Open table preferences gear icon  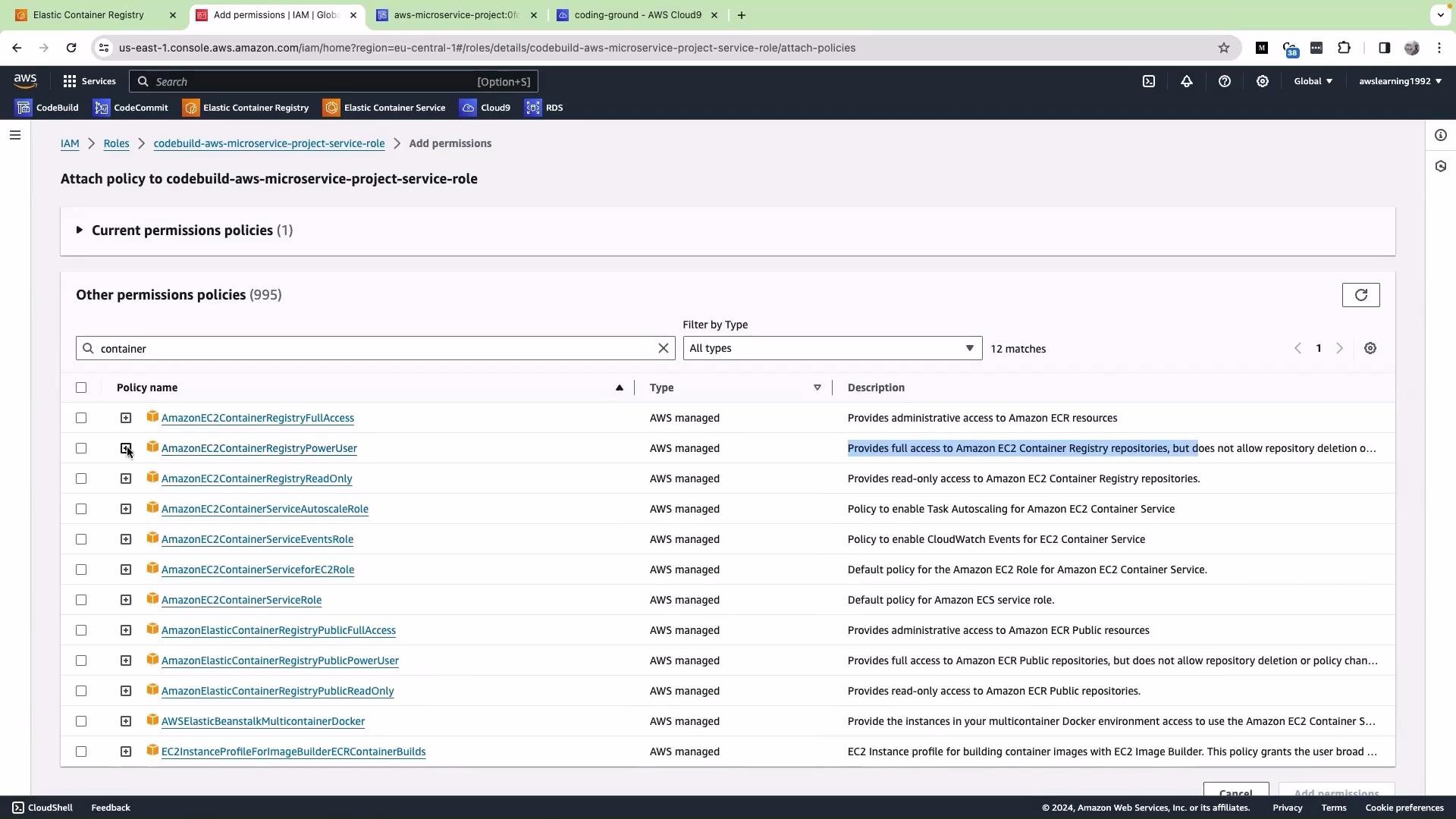[1370, 348]
